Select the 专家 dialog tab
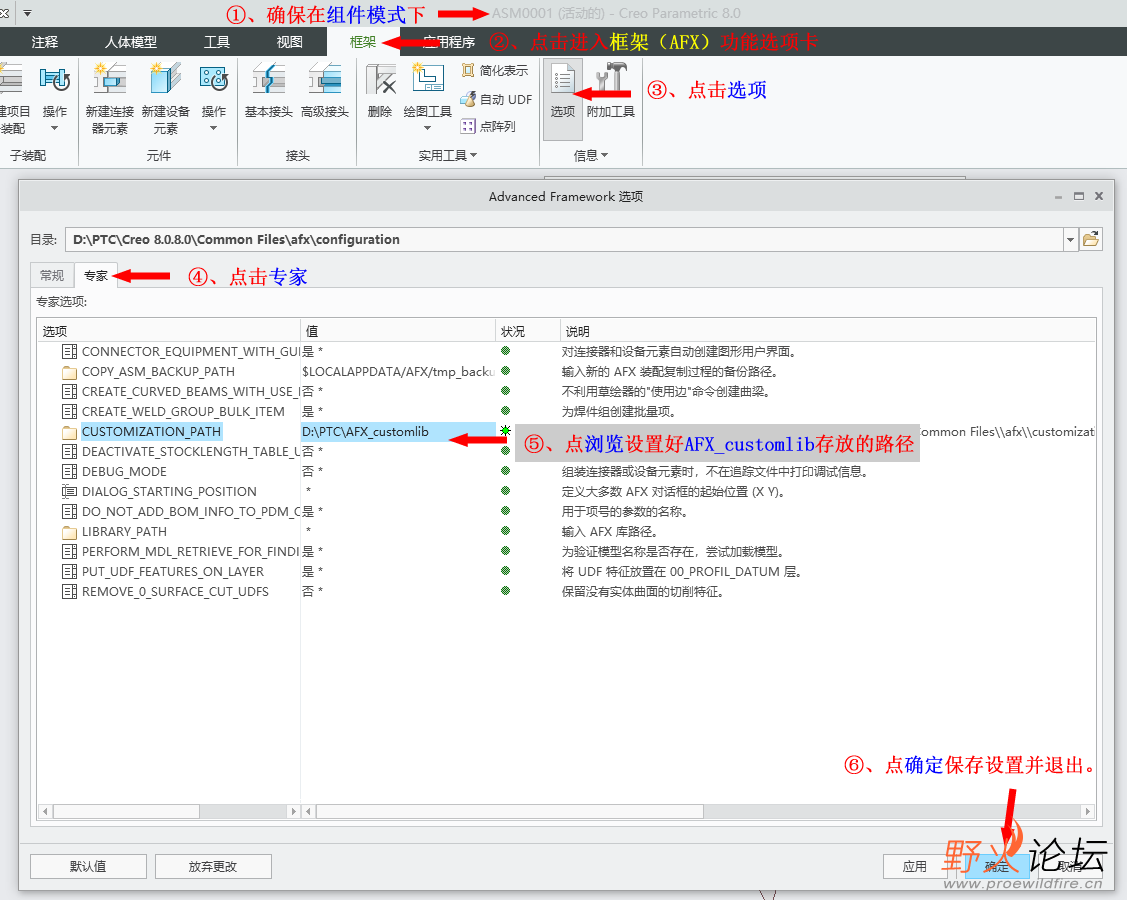Viewport: 1127px width, 900px height. tap(95, 275)
